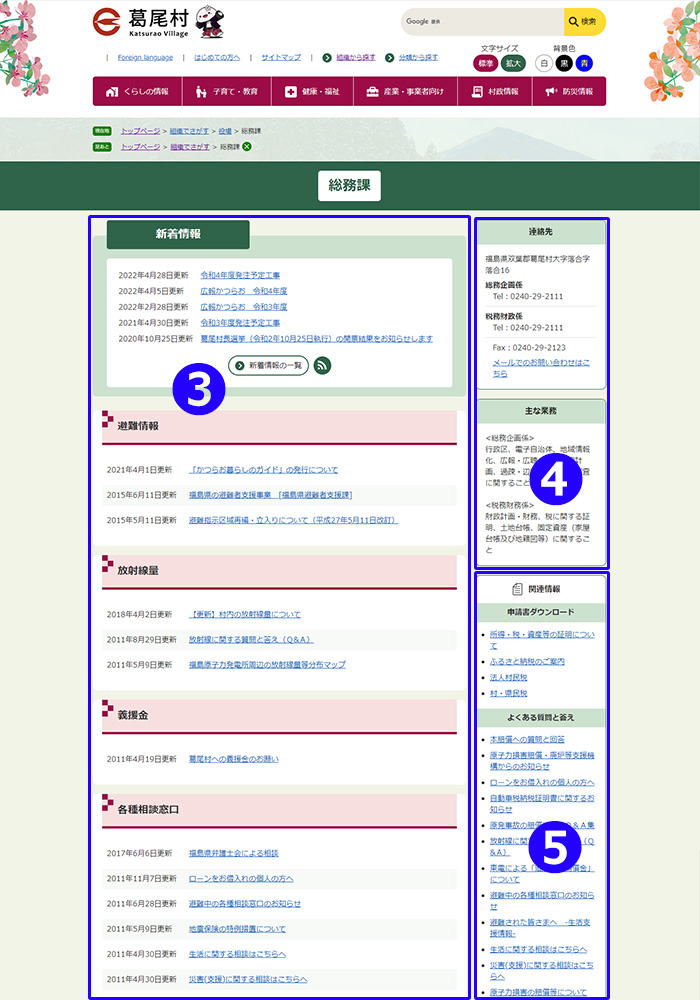Click 組織でさがす in the 足あと breadcrumb row
The height and width of the screenshot is (1000, 700).
(x=189, y=147)
